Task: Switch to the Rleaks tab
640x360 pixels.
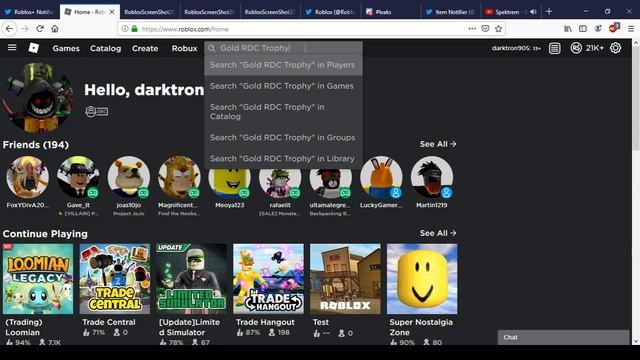Action: pyautogui.click(x=391, y=12)
